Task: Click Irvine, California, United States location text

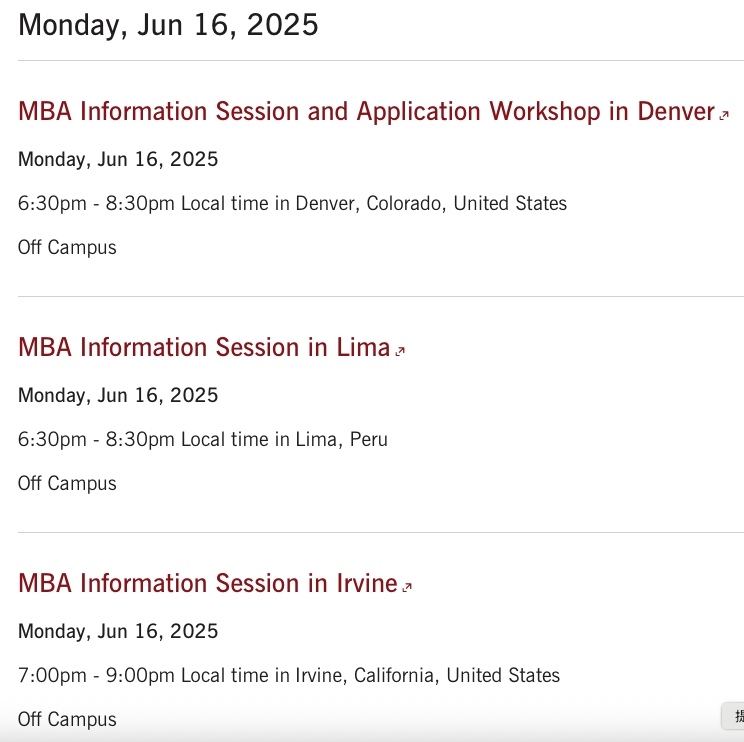Action: 428,676
